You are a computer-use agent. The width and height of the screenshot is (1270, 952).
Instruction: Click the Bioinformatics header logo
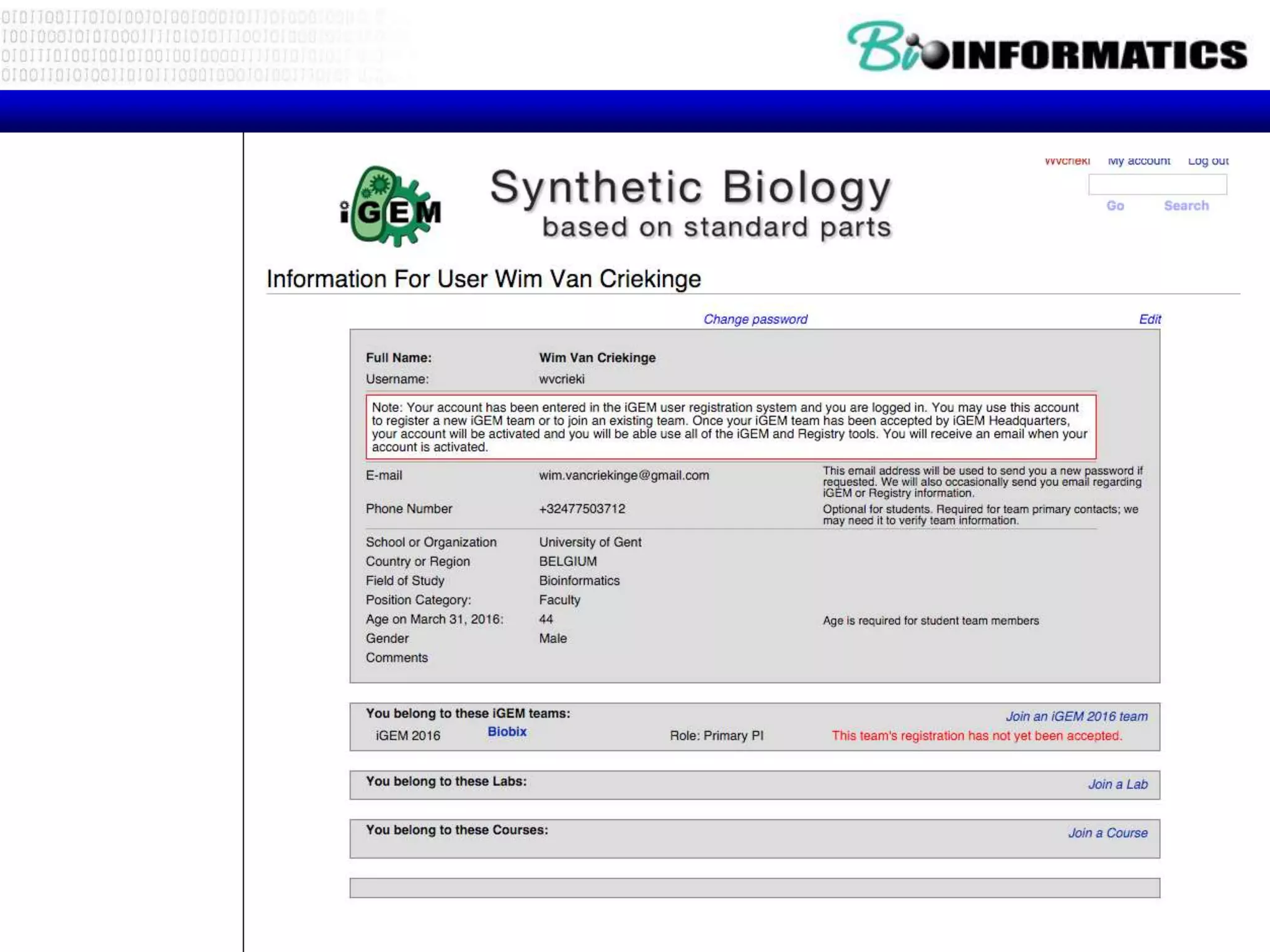(x=1047, y=48)
